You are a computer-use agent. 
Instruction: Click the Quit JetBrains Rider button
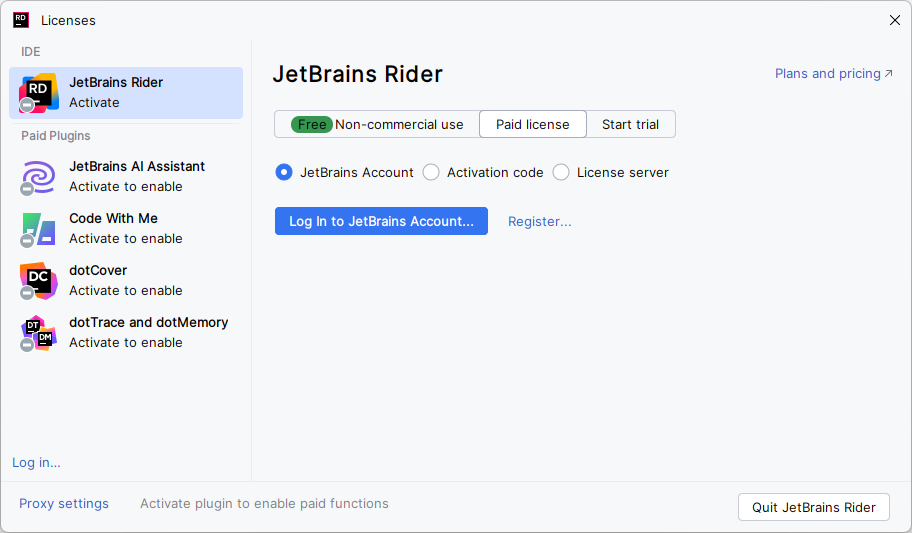[x=813, y=507]
